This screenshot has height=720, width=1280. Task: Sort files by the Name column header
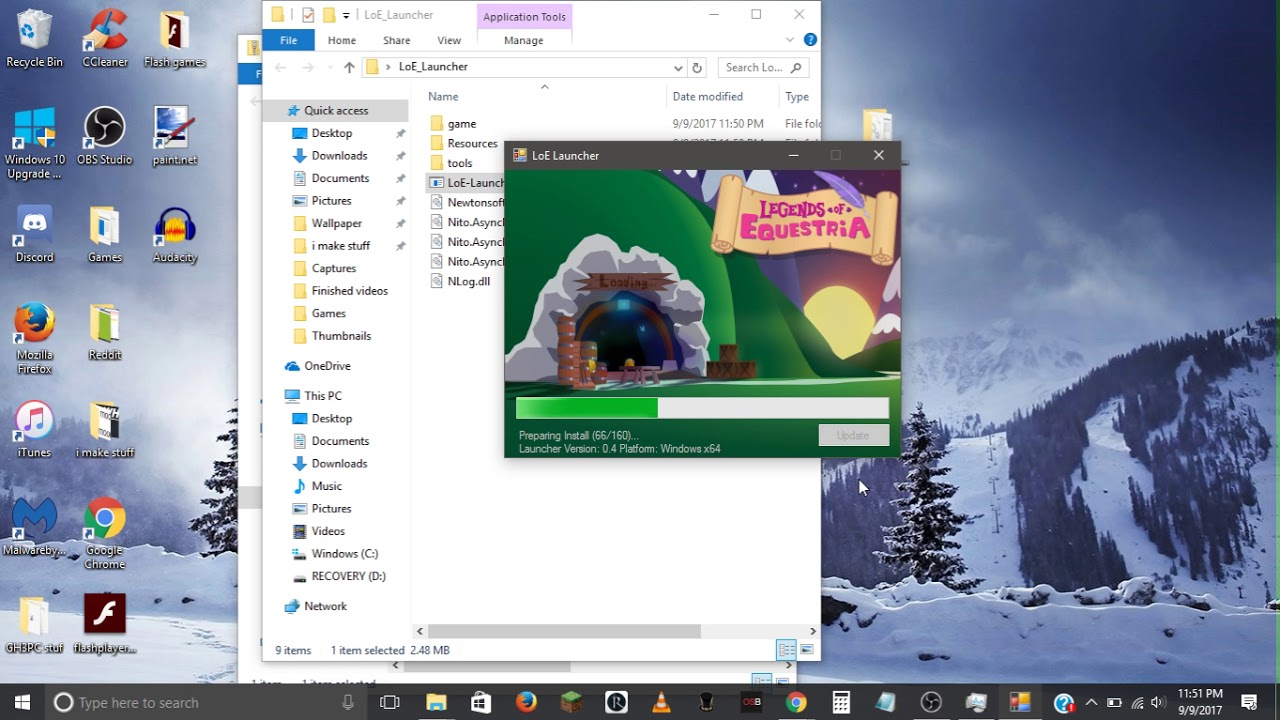[443, 97]
